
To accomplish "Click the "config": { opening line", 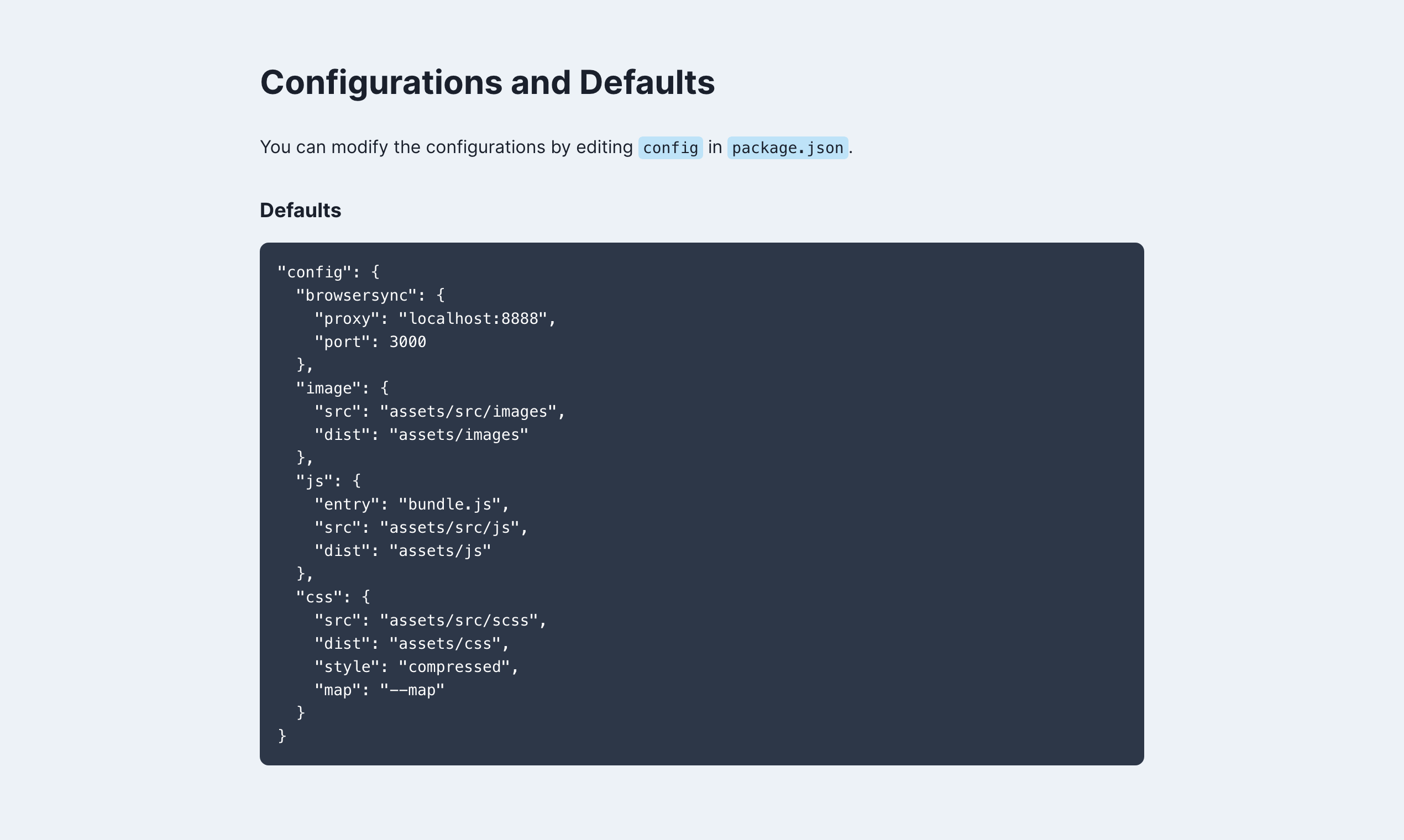I will coord(328,272).
